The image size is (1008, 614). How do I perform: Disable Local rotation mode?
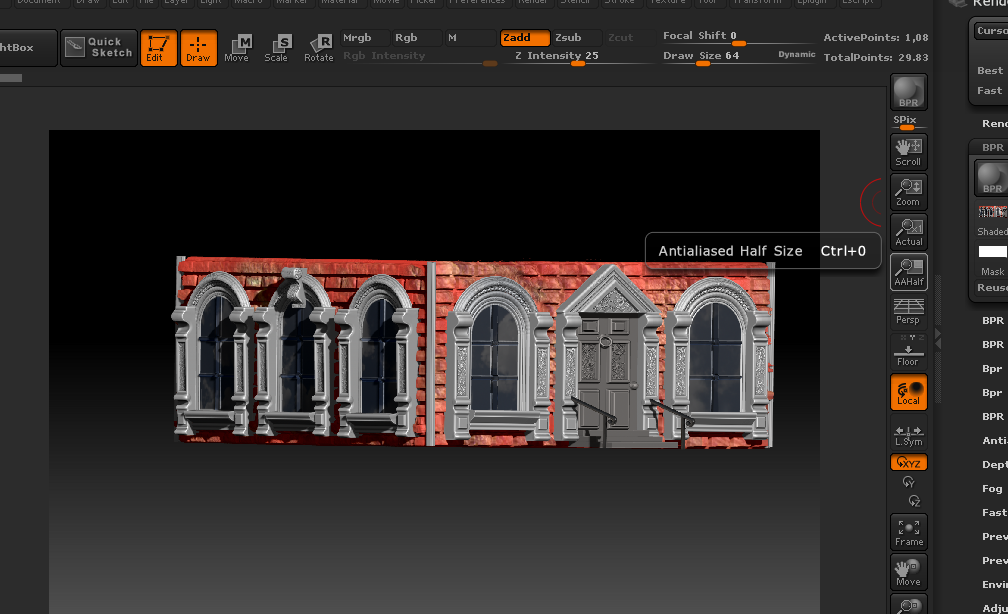click(x=908, y=392)
